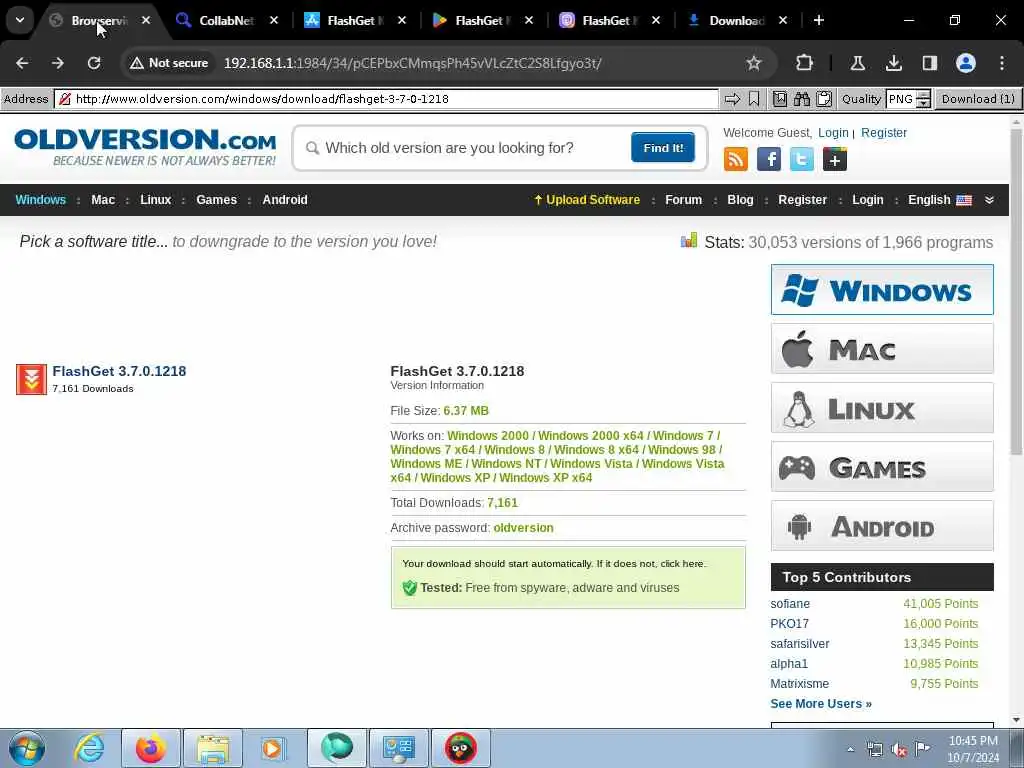The height and width of the screenshot is (768, 1024).
Task: Open Firefox from the Windows taskbar
Action: click(x=150, y=748)
